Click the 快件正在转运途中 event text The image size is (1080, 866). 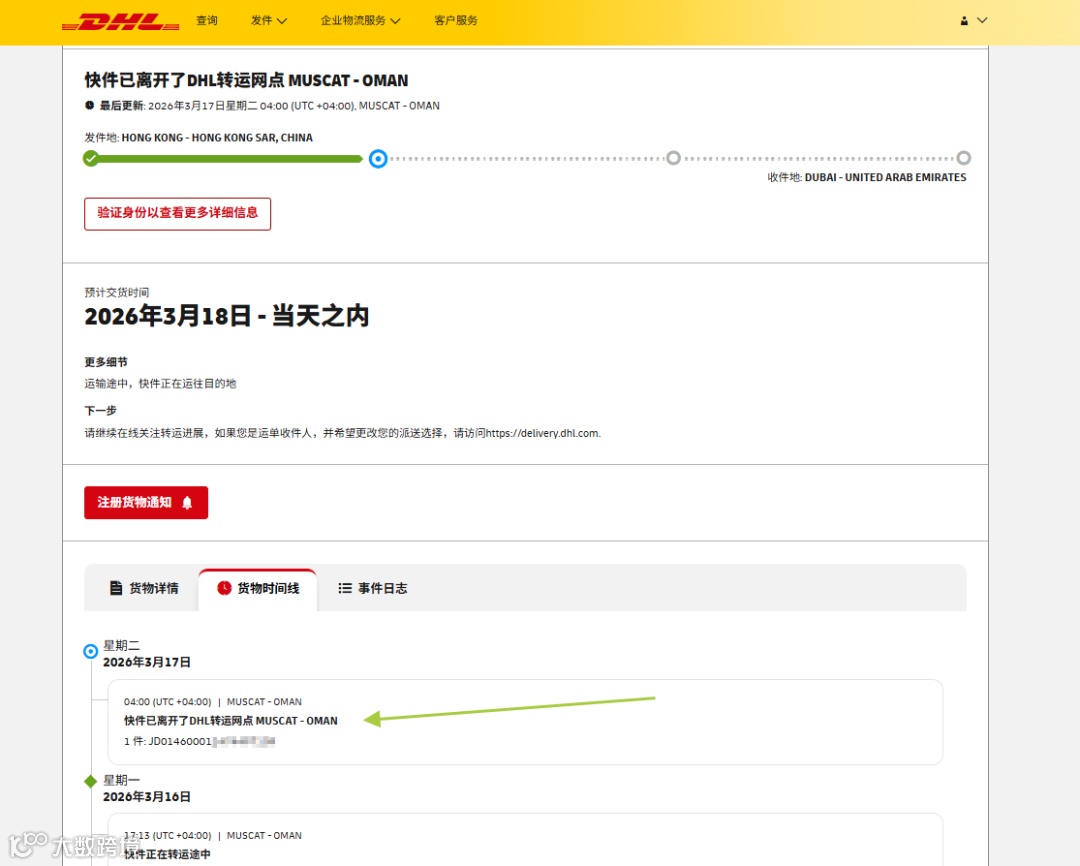(x=167, y=854)
